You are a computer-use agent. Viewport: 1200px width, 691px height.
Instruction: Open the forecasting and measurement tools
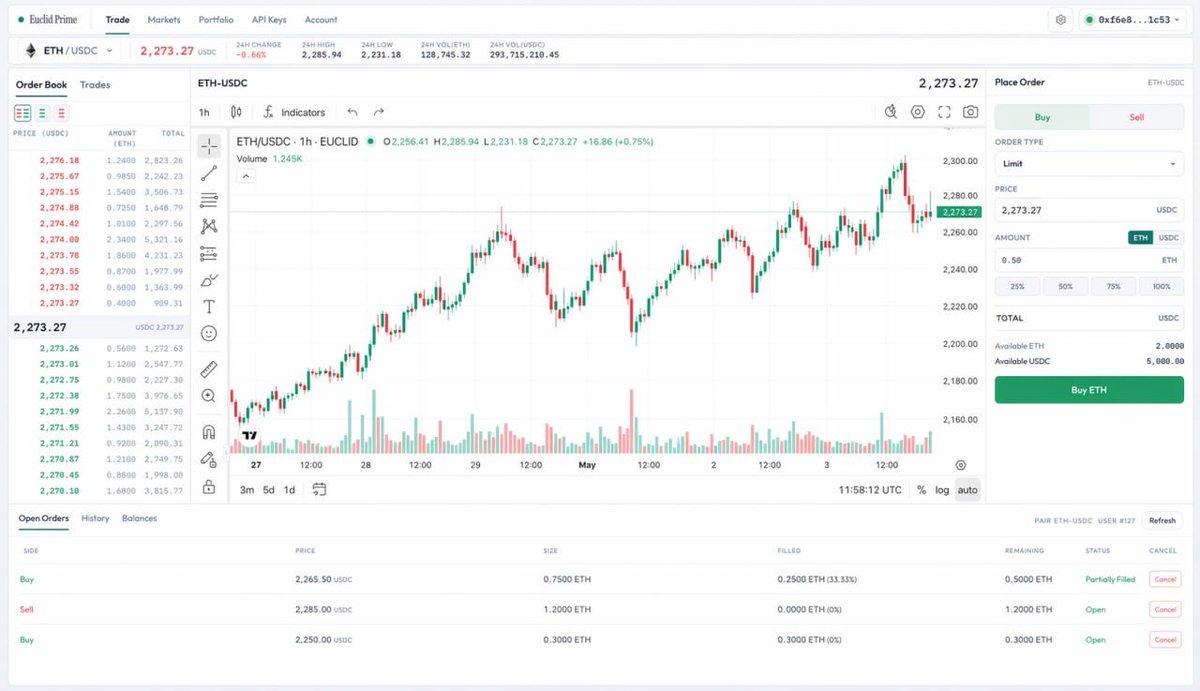pos(209,254)
